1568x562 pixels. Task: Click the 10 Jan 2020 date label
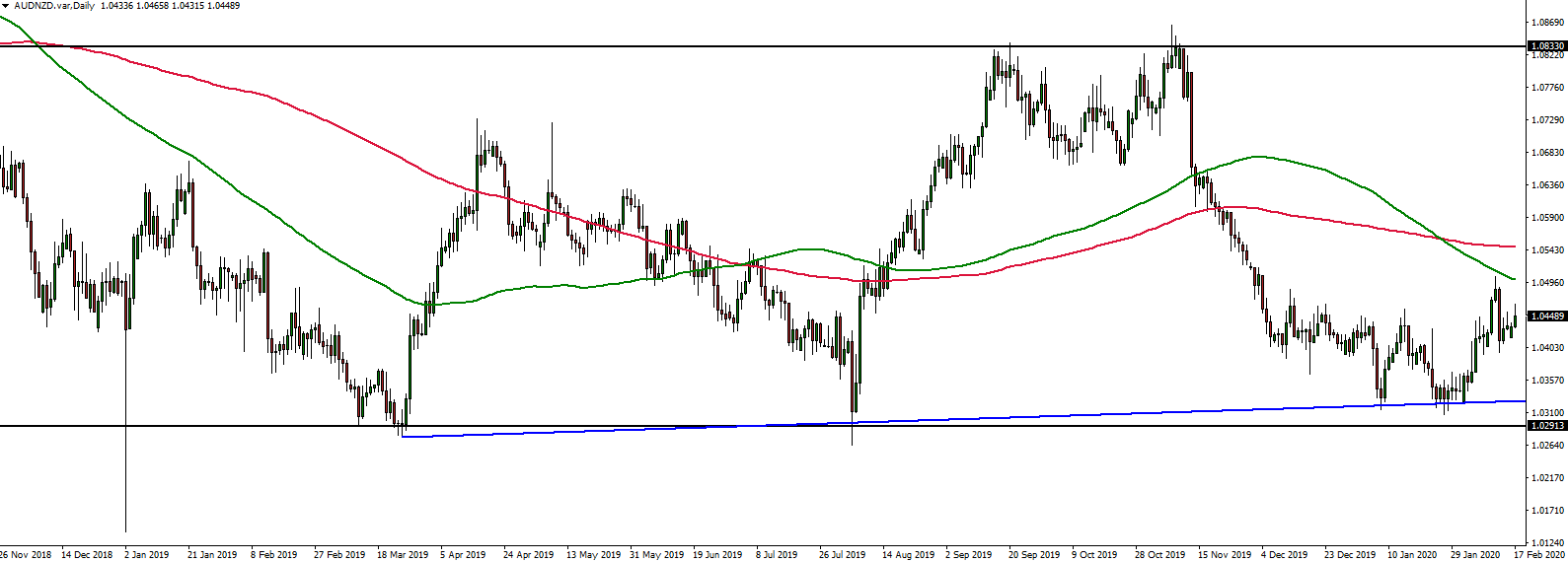(1413, 555)
